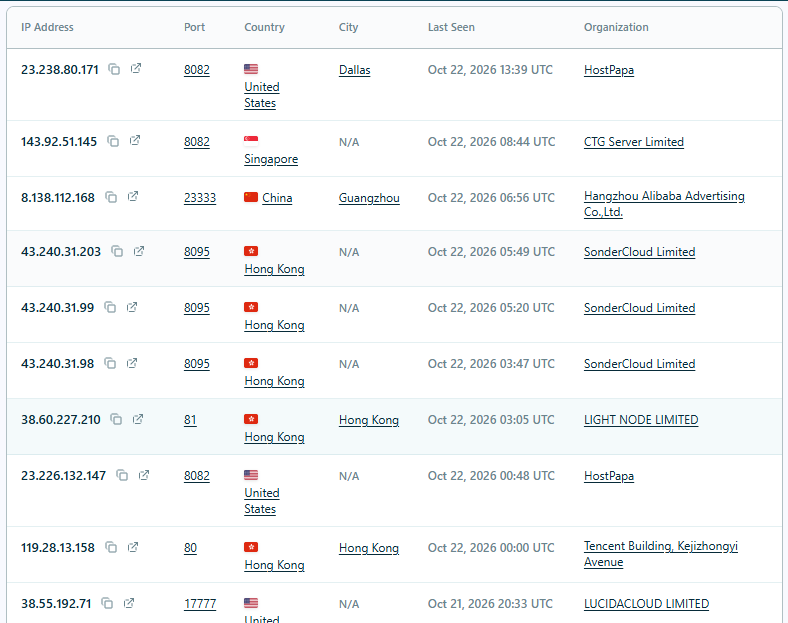The width and height of the screenshot is (788, 623).
Task: Open port 81 link
Action: [190, 420]
